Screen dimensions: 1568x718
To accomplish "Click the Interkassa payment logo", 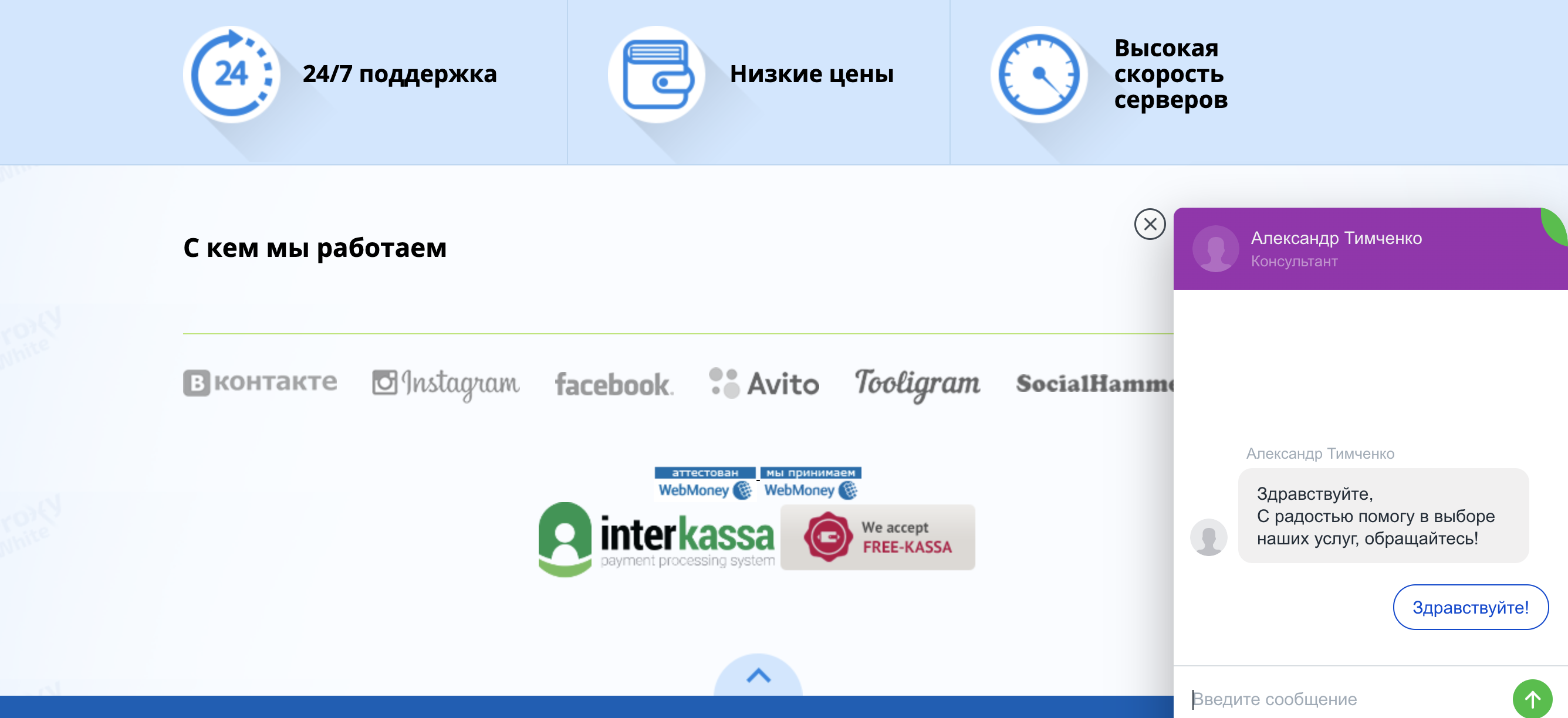I will pos(656,539).
